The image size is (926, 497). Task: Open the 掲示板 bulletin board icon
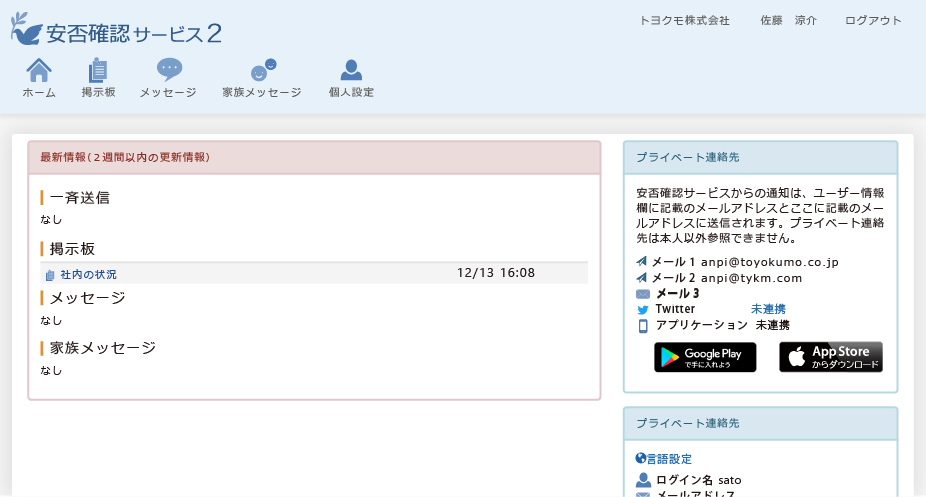(98, 70)
